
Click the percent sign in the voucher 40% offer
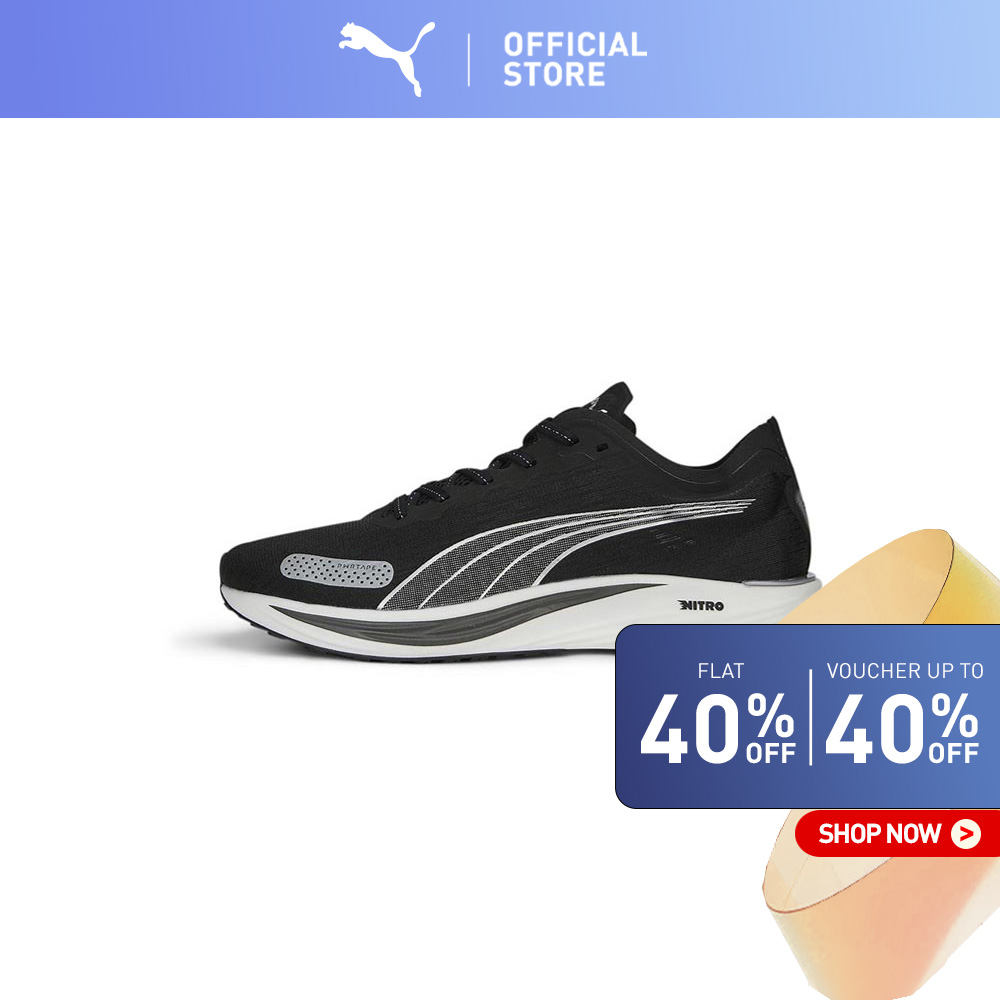coord(954,715)
